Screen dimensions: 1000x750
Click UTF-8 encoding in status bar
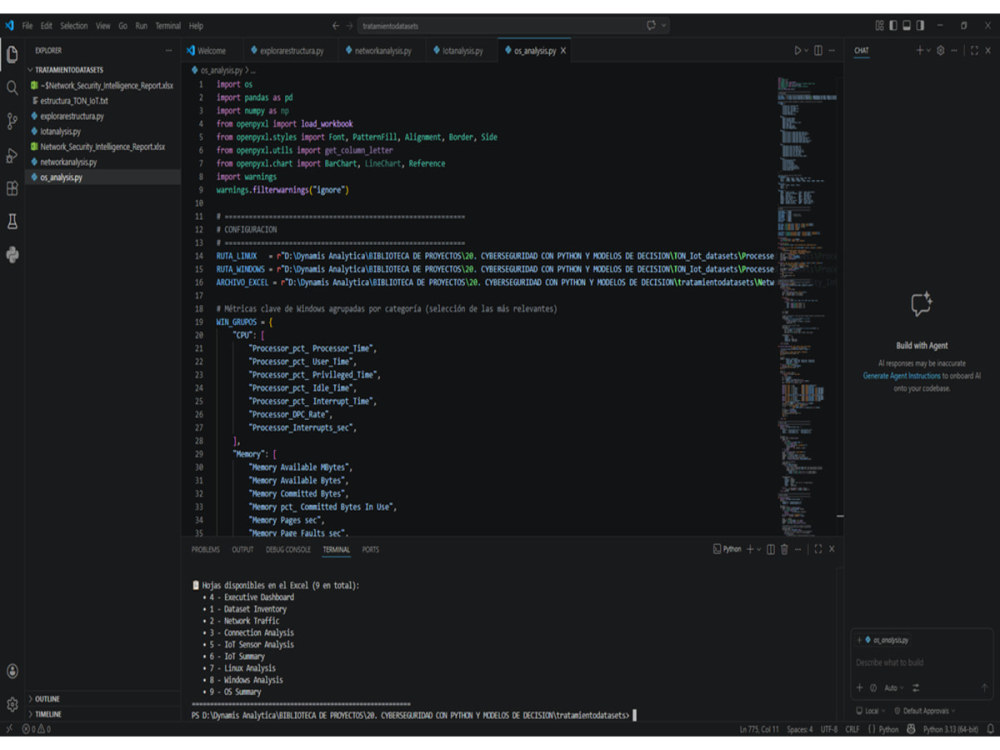[x=829, y=729]
